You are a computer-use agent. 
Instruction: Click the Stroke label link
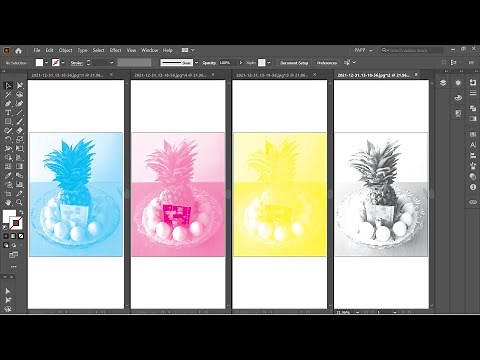(x=76, y=63)
